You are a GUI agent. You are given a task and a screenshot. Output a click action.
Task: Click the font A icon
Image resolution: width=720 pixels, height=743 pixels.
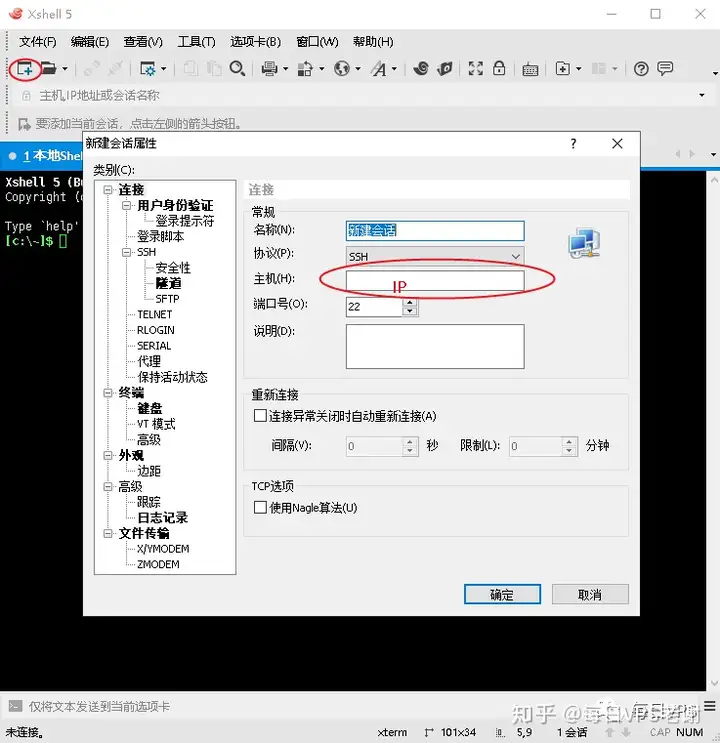pos(379,69)
